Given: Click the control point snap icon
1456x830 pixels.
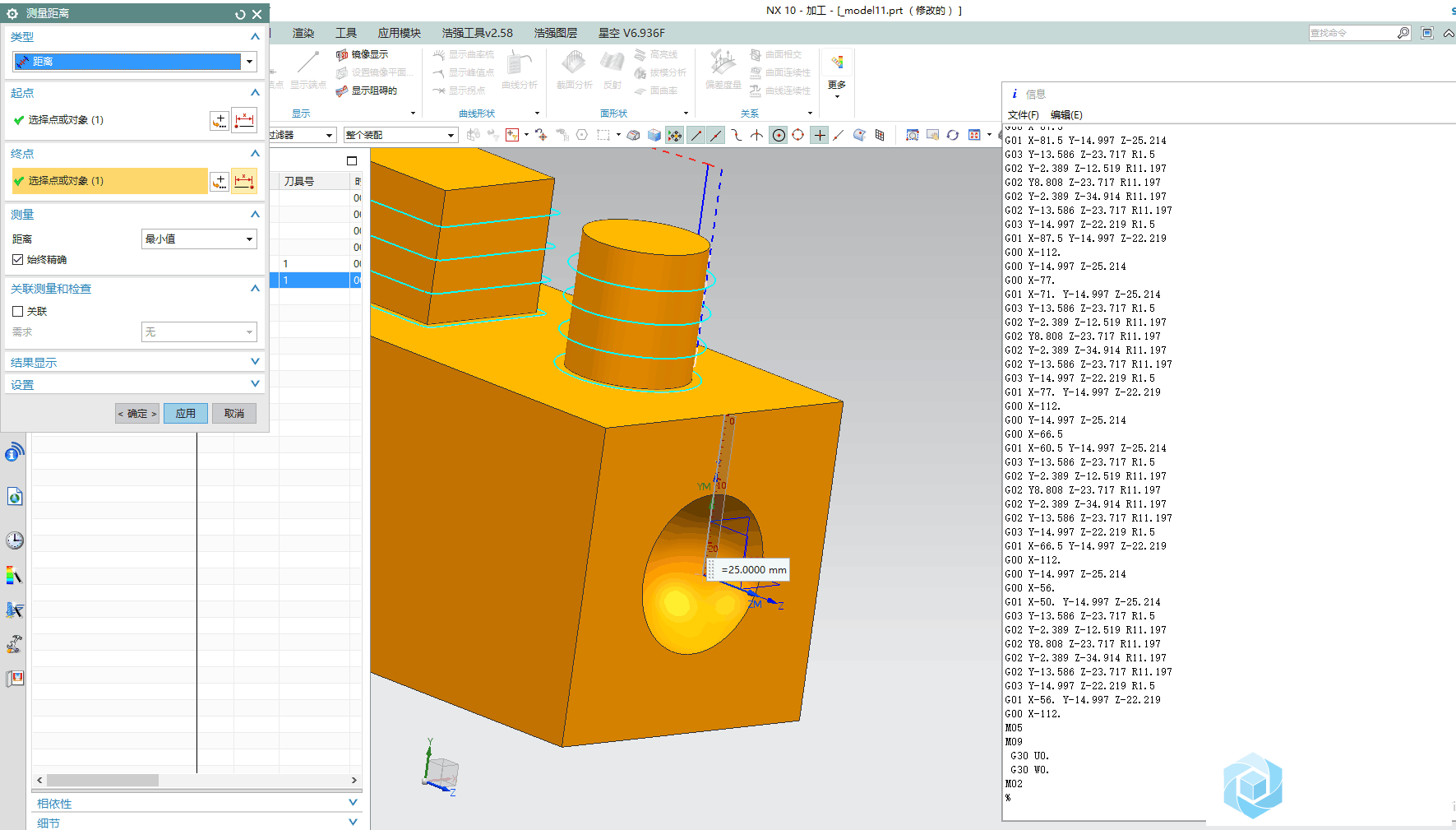Looking at the screenshot, I should point(737,135).
